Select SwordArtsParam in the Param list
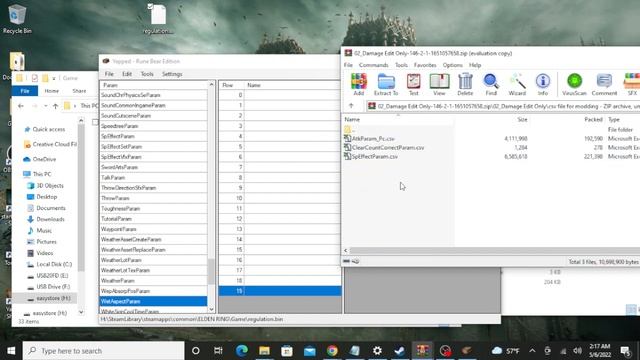640x360 pixels. point(153,167)
